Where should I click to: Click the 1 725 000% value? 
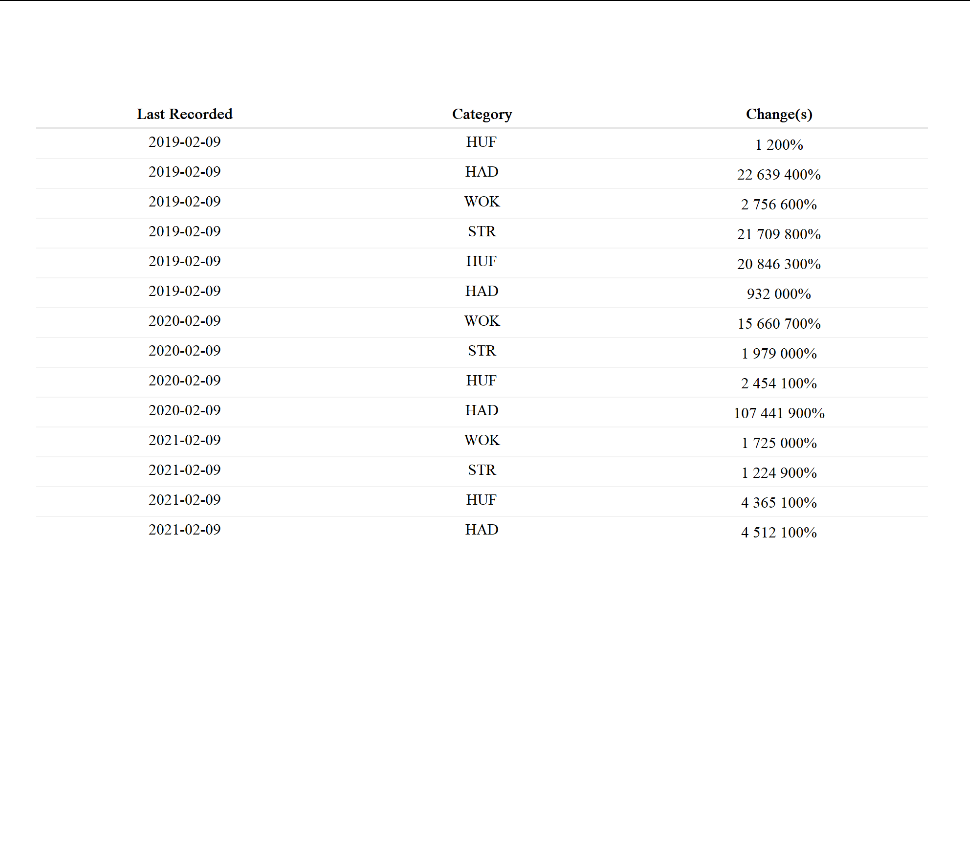click(x=778, y=443)
